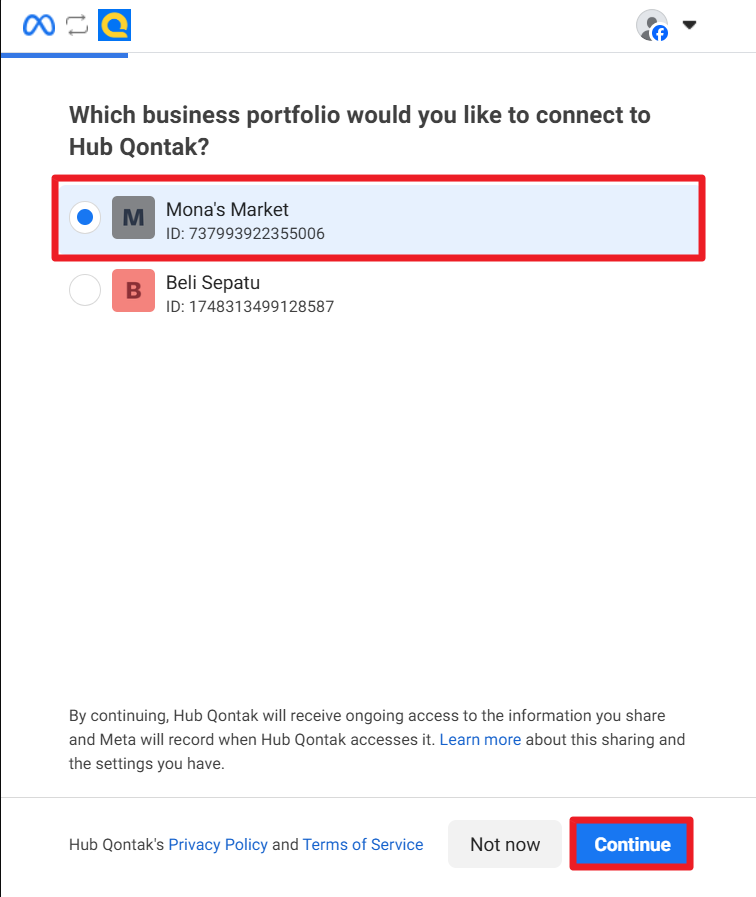Click the red B portfolio avatar
The width and height of the screenshot is (756, 897).
coord(133,290)
